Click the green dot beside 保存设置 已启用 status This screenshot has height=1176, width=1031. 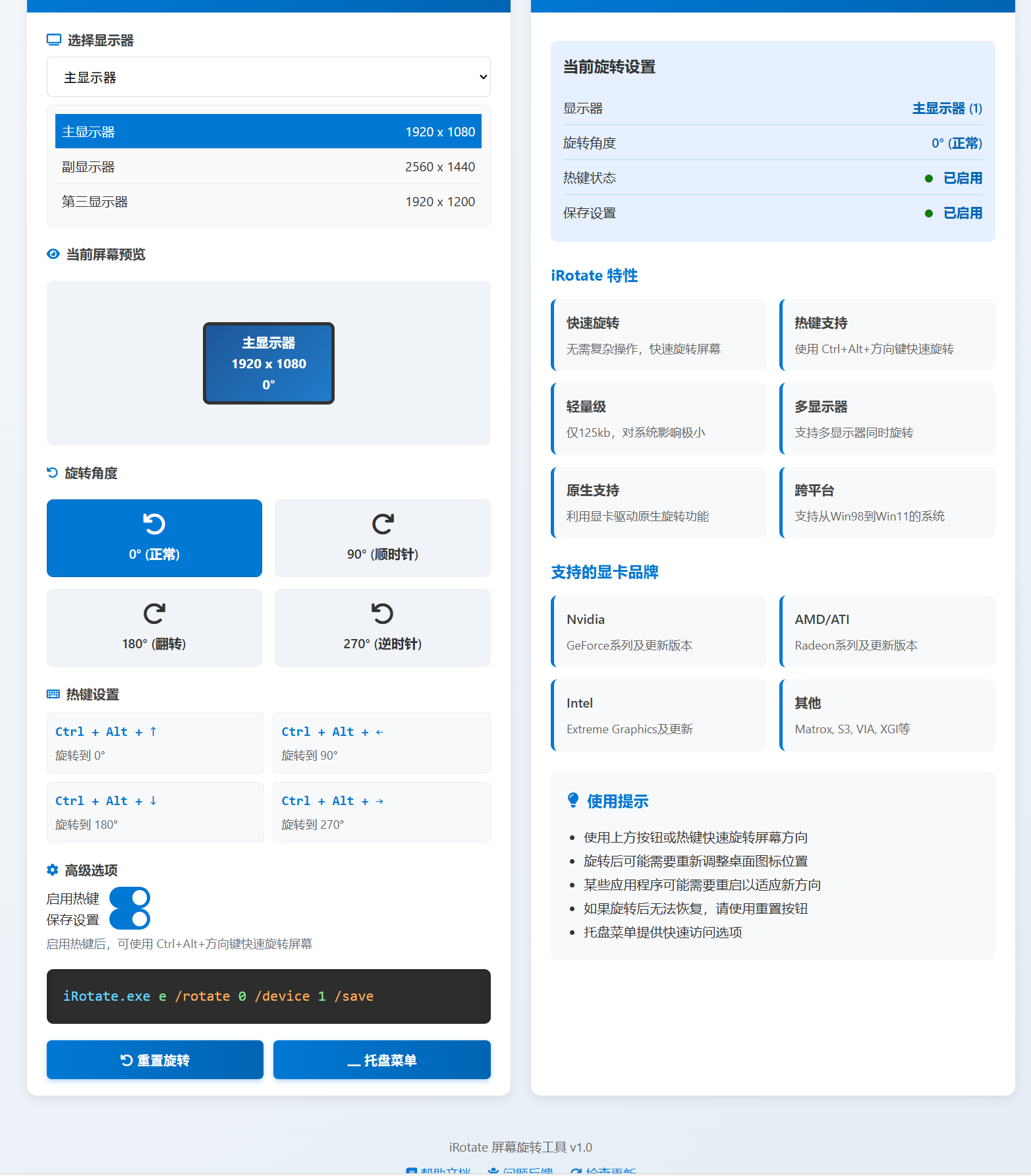[929, 213]
